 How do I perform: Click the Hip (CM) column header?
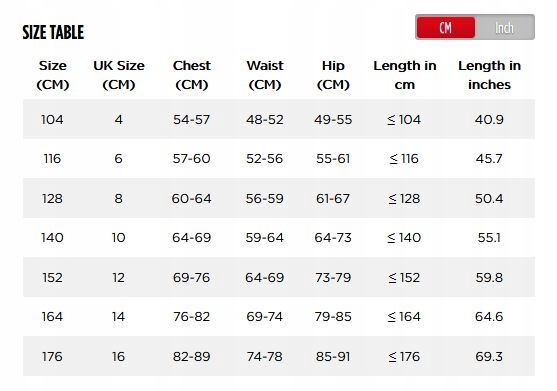click(x=333, y=75)
